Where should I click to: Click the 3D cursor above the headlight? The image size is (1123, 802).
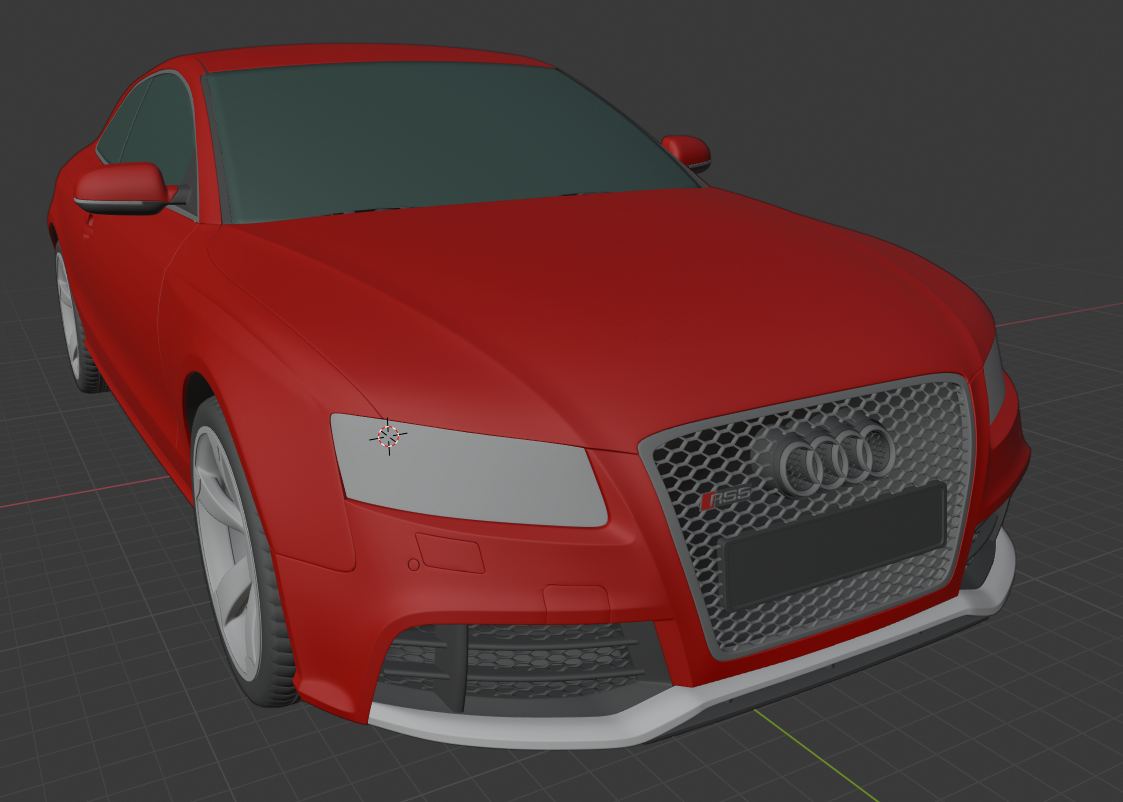(x=388, y=434)
